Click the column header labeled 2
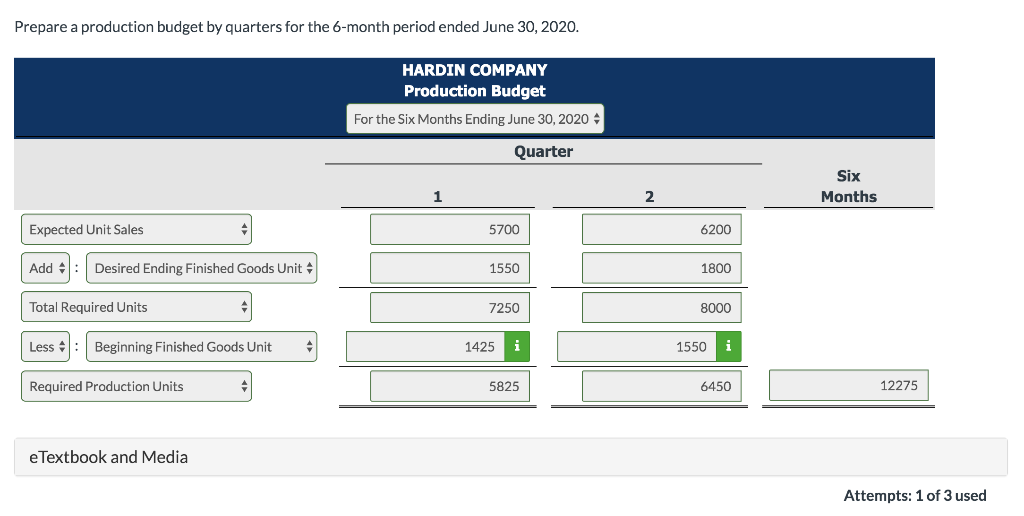 (x=649, y=197)
